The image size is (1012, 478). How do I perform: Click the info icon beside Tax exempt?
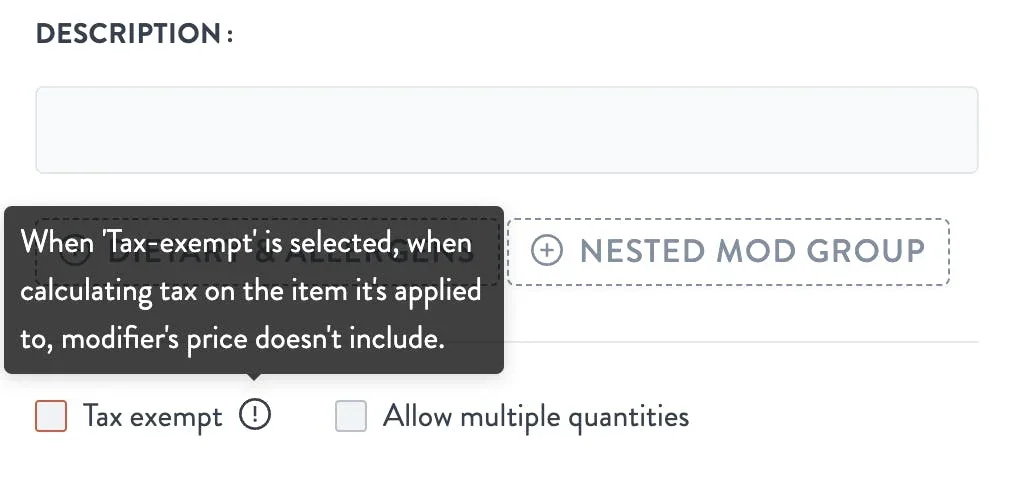(x=255, y=415)
